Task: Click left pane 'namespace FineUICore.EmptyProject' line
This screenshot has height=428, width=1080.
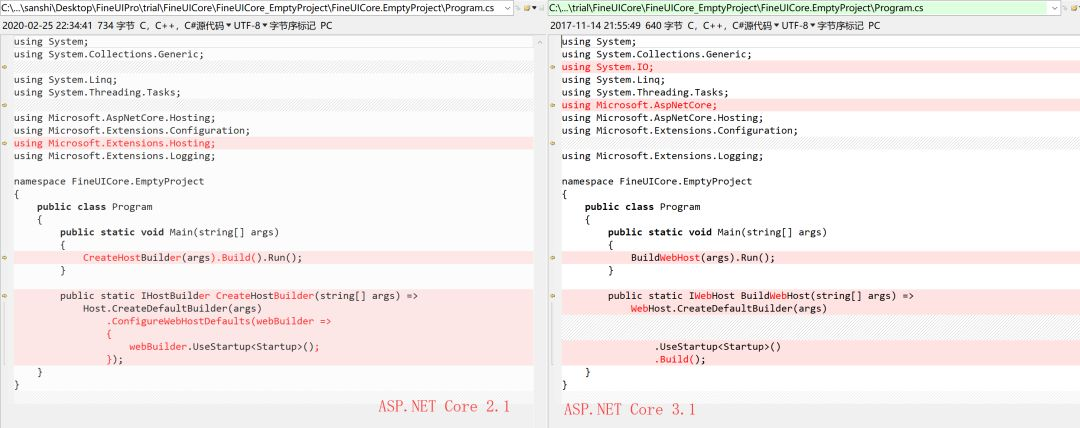Action: (x=109, y=181)
